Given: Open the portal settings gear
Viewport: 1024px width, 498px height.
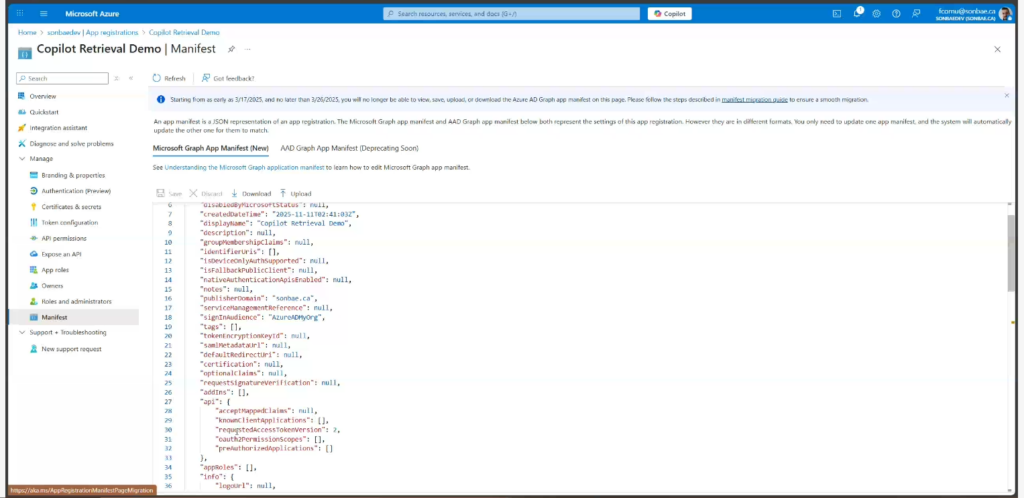Looking at the screenshot, I should (876, 14).
